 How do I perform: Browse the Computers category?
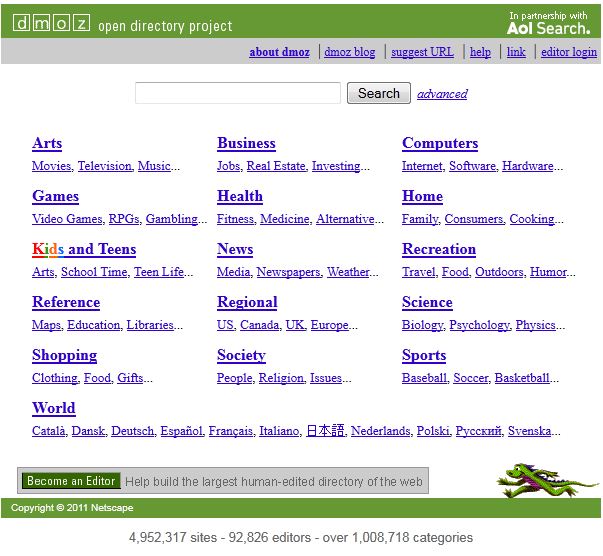(x=440, y=143)
